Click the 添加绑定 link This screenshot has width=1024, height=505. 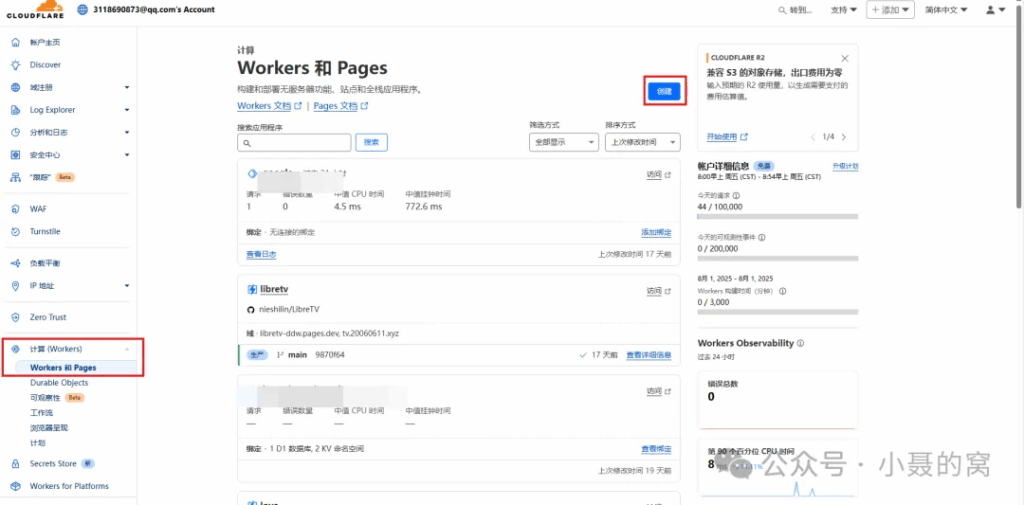[656, 233]
